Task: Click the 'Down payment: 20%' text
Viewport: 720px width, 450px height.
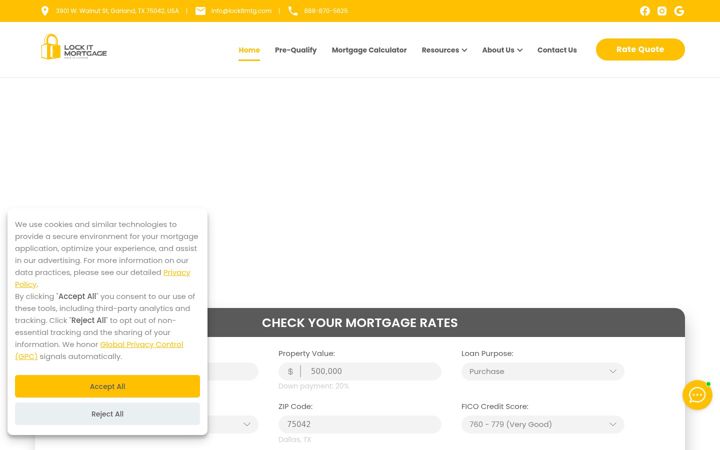Action: 314,386
